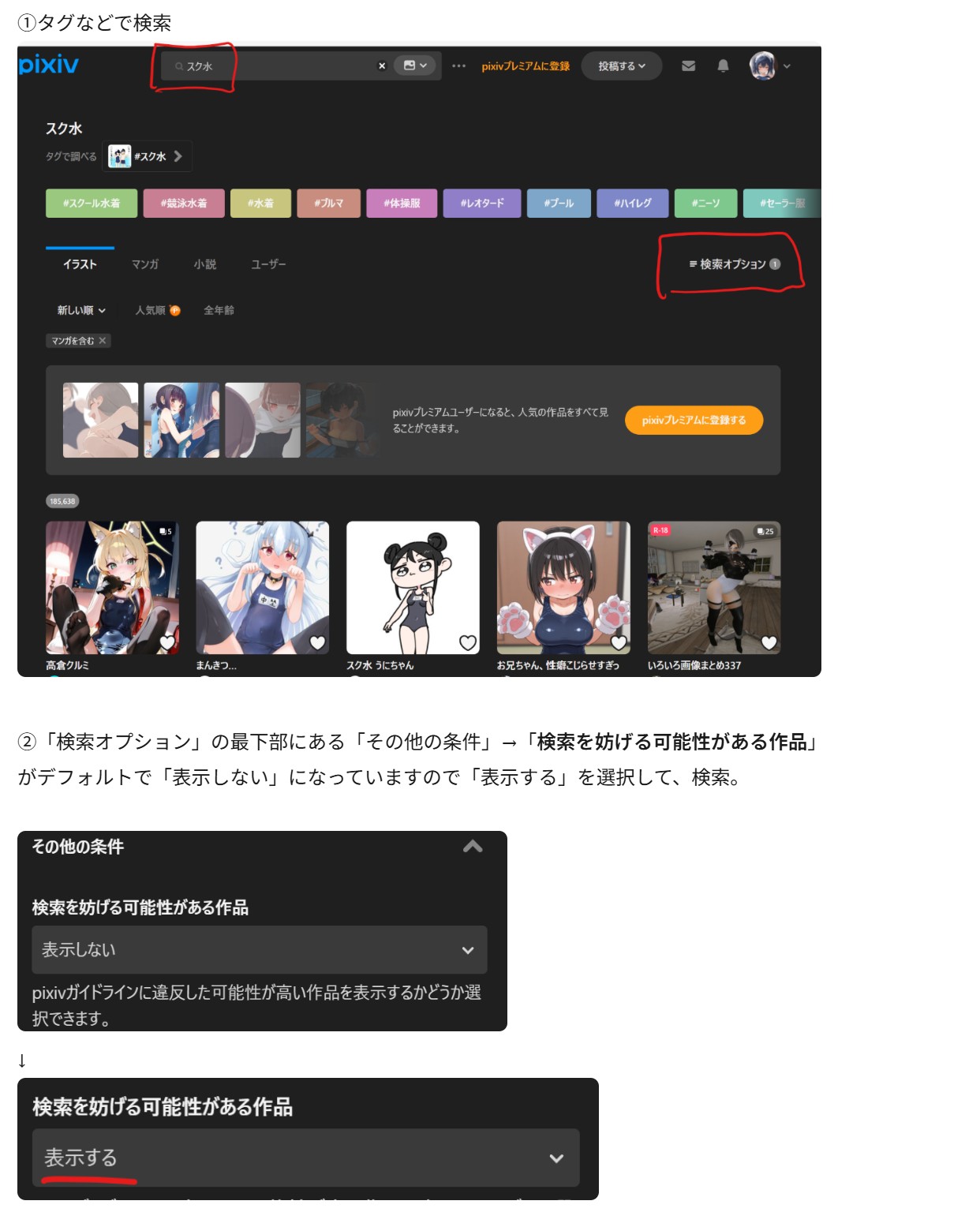Select the #ハイレグ tag chip
The height and width of the screenshot is (1227, 980).
click(x=633, y=204)
